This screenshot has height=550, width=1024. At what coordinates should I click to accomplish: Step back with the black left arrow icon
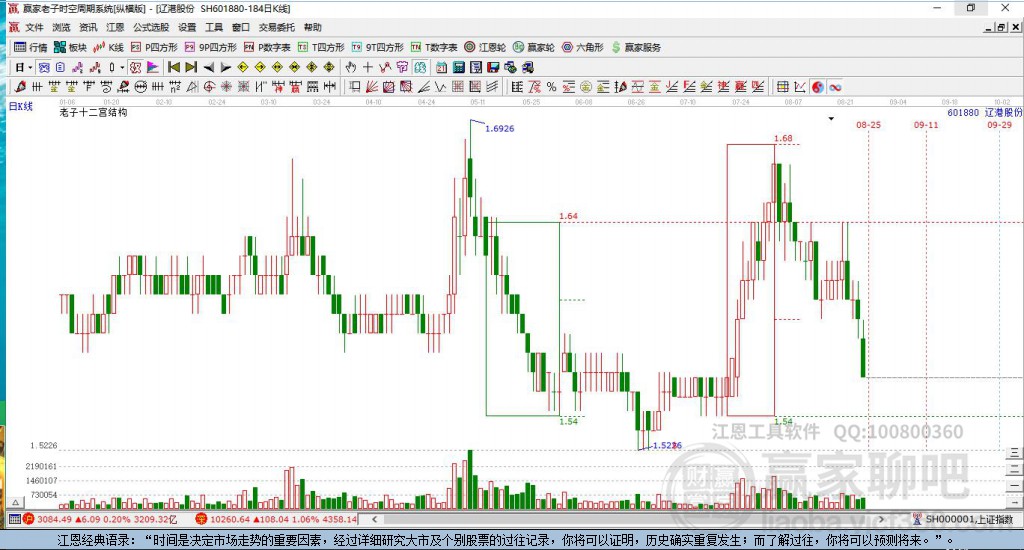click(208, 67)
